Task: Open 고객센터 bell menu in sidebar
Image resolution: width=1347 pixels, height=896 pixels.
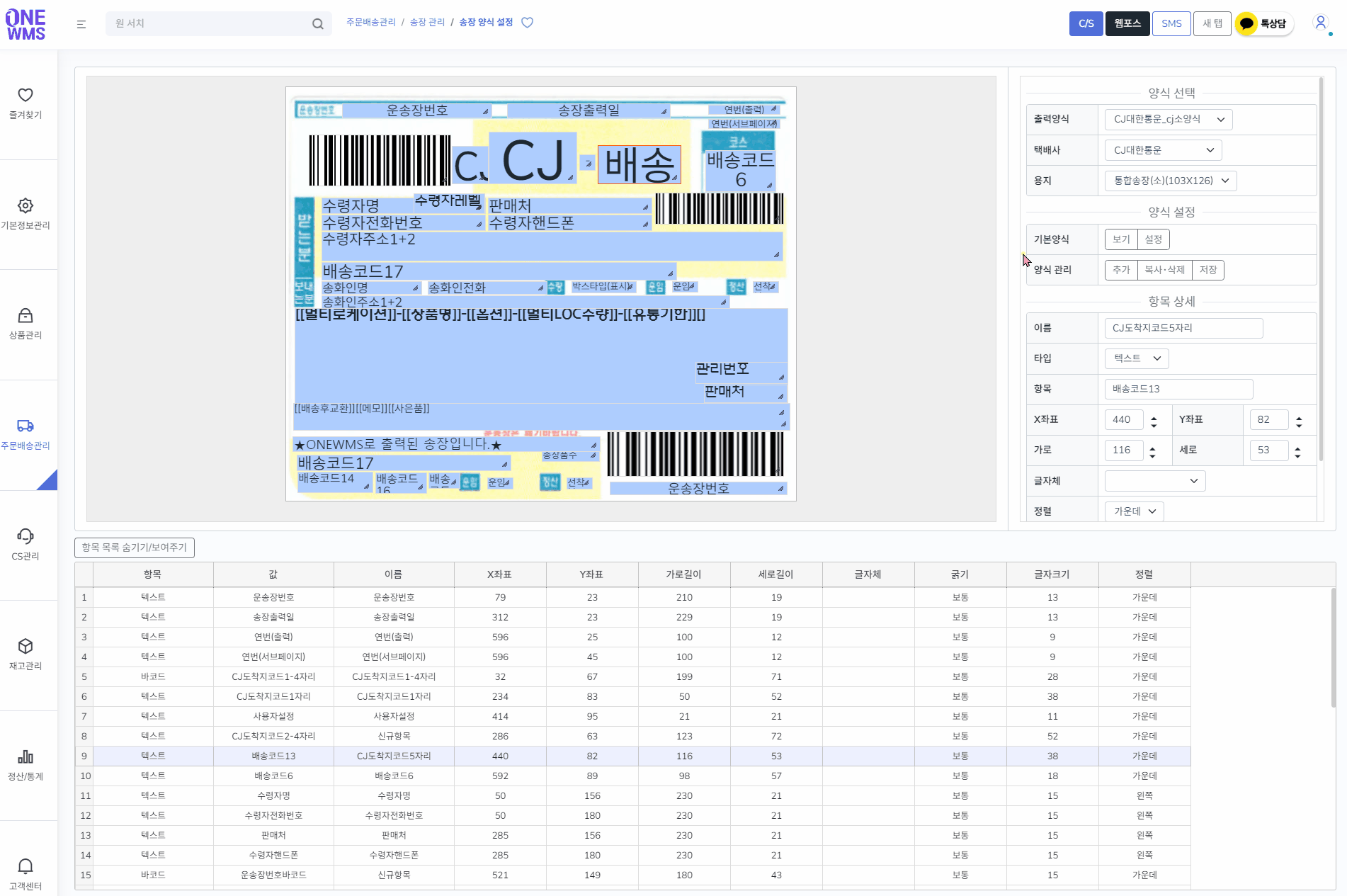Action: [25, 875]
